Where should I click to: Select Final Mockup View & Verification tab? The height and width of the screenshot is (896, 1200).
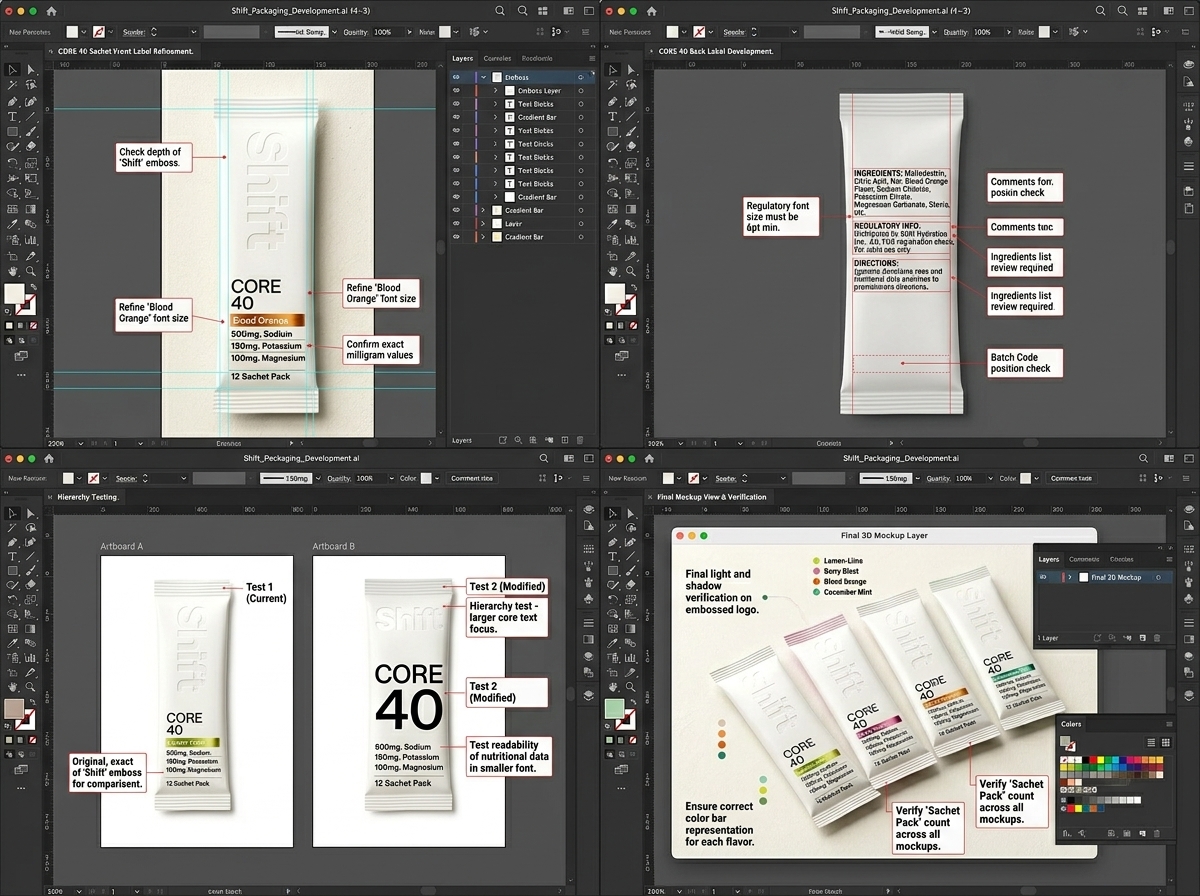click(712, 497)
